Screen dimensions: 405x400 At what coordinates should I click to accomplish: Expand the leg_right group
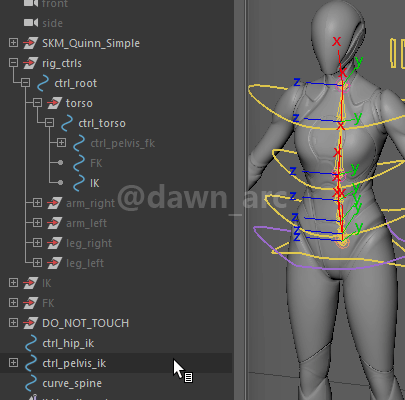pos(37,243)
